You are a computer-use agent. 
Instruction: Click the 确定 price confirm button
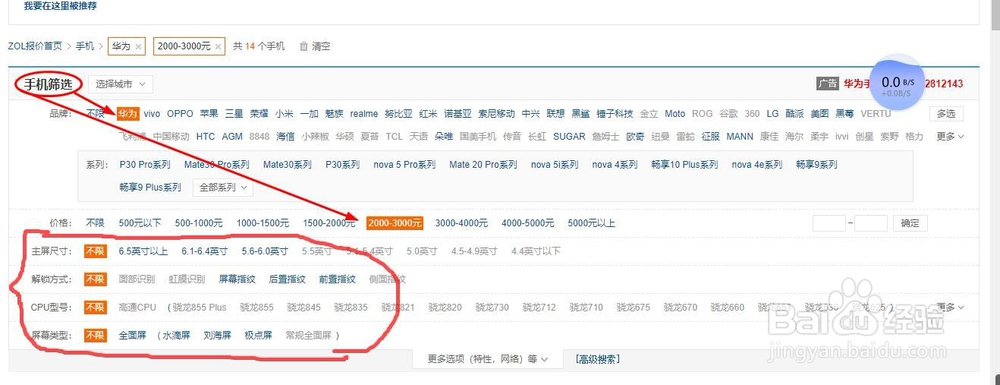point(910,223)
